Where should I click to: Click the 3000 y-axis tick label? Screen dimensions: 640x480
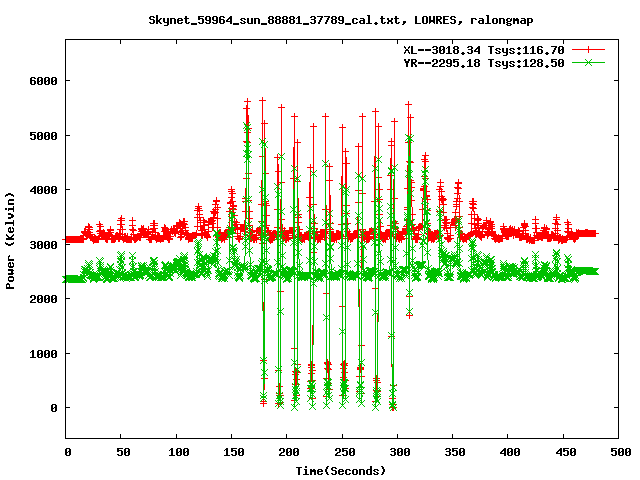pyautogui.click(x=43, y=244)
